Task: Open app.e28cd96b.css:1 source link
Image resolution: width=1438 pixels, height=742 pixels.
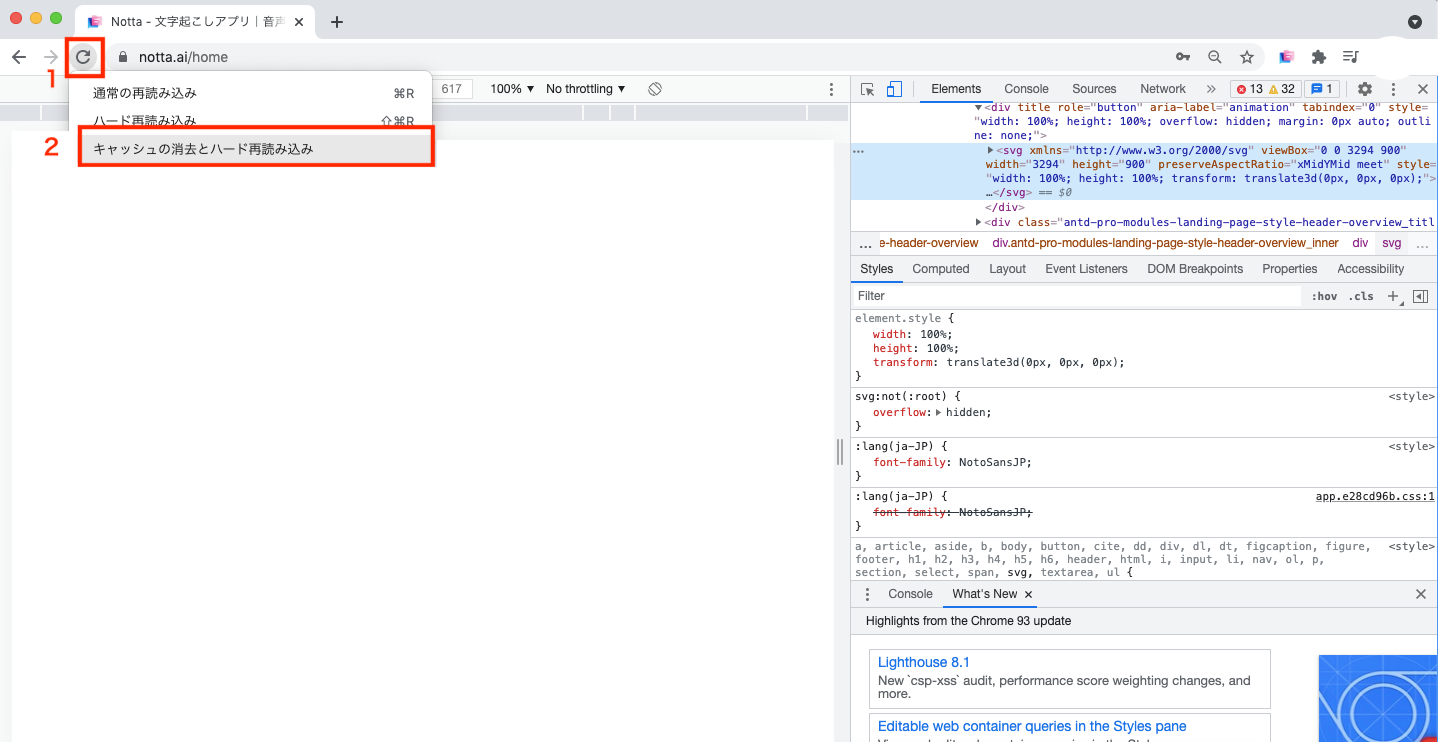Action: (x=1375, y=496)
